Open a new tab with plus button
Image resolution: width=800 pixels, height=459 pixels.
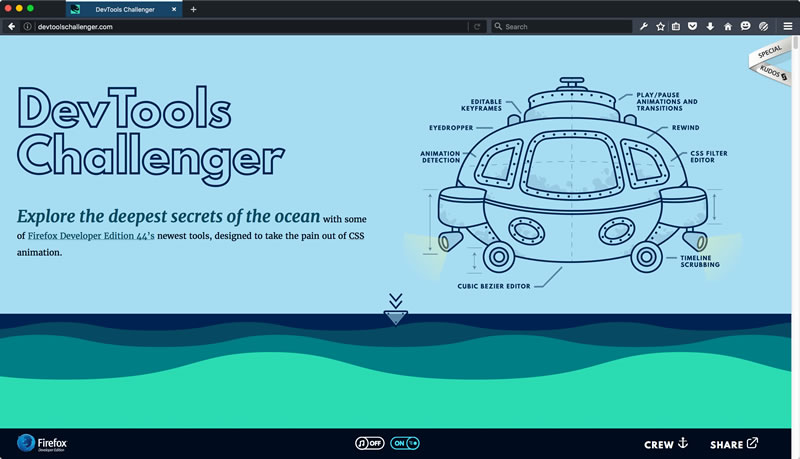[x=193, y=9]
